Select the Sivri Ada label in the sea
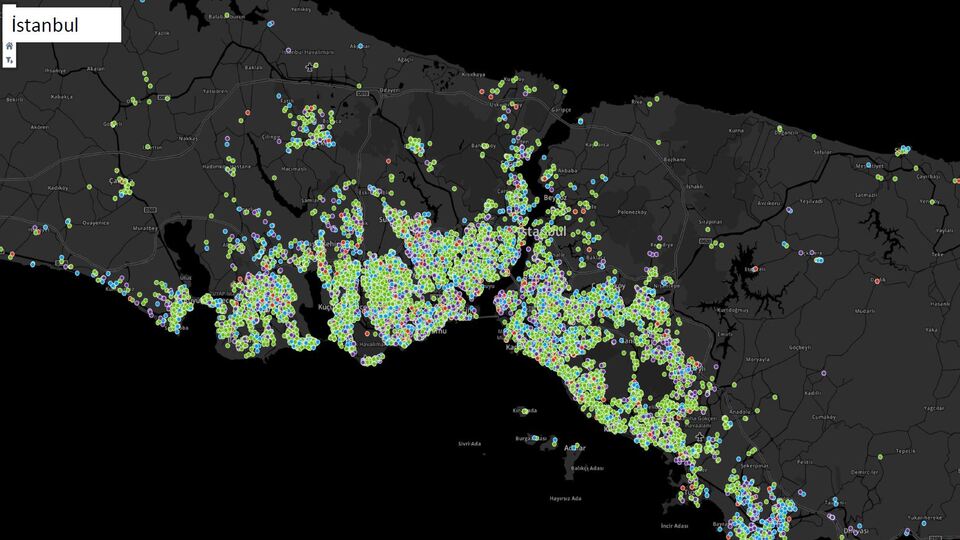The image size is (960, 540). click(470, 443)
